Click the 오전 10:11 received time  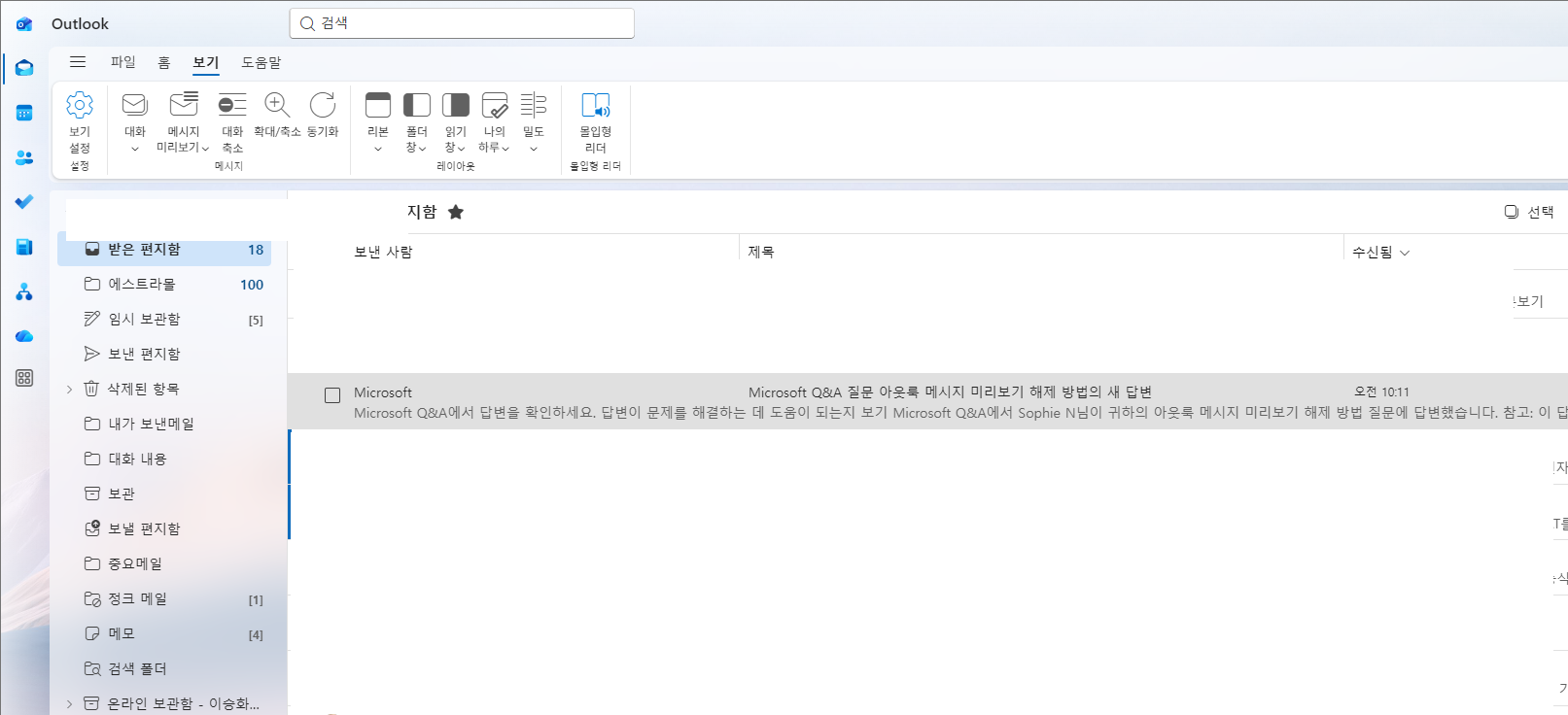(x=1381, y=392)
